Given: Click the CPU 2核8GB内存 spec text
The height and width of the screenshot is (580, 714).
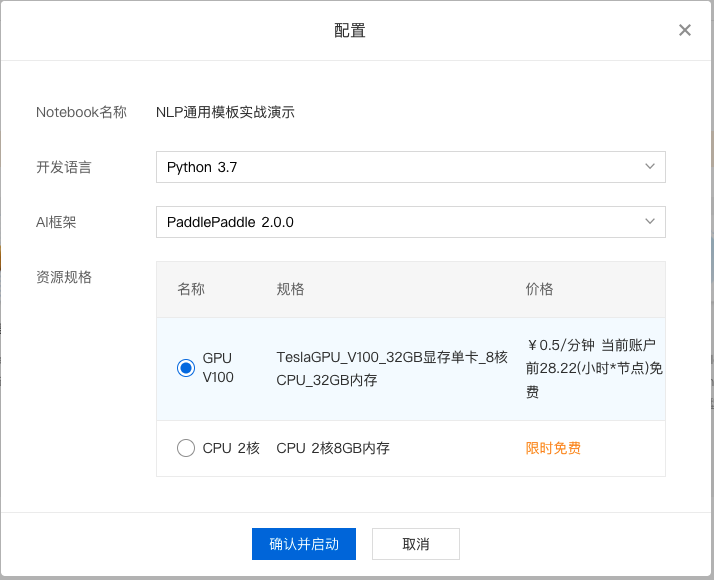Looking at the screenshot, I should pyautogui.click(x=333, y=448).
